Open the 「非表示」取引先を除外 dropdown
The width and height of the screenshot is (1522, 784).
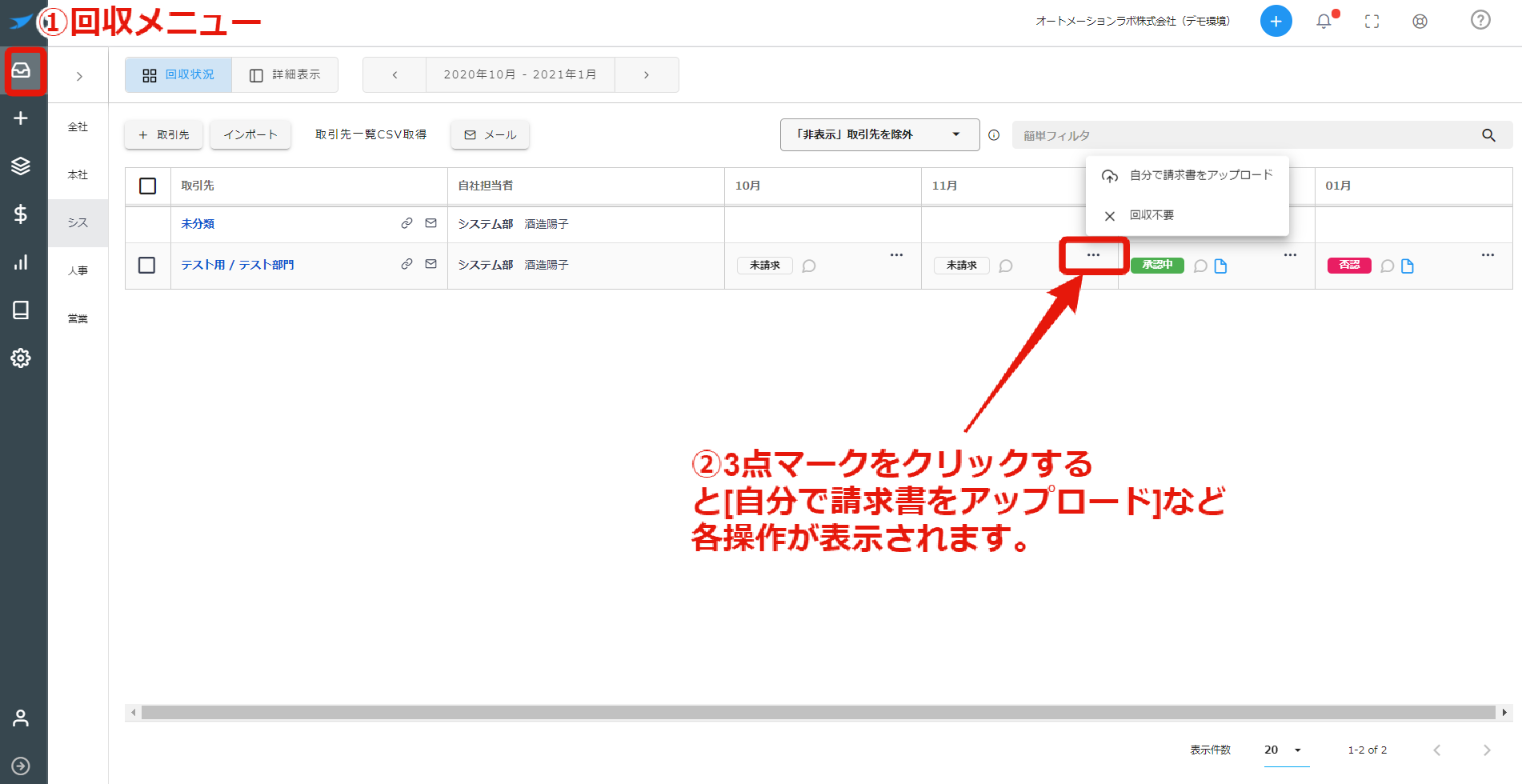879,134
